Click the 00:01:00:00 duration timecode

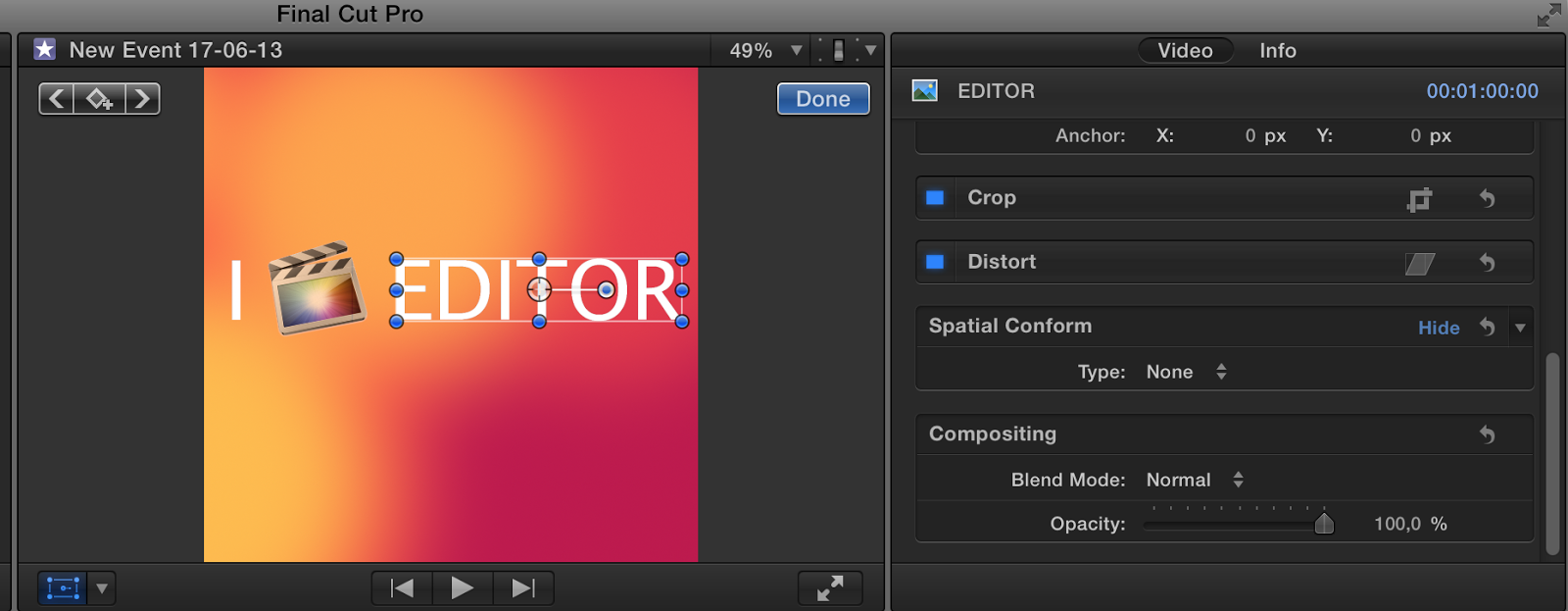[x=1482, y=90]
